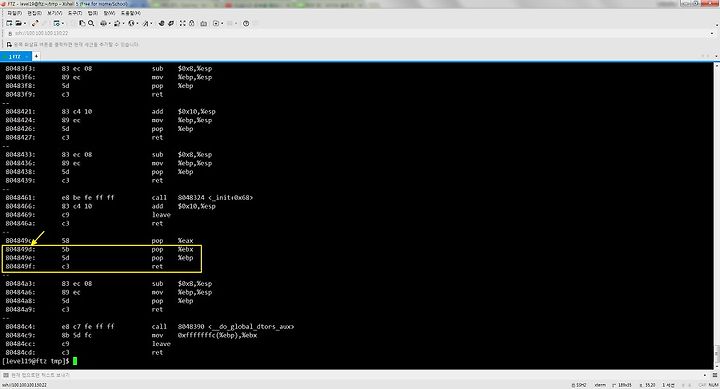
Task: Click the Full screen toolbar icon
Action: coord(182,23)
